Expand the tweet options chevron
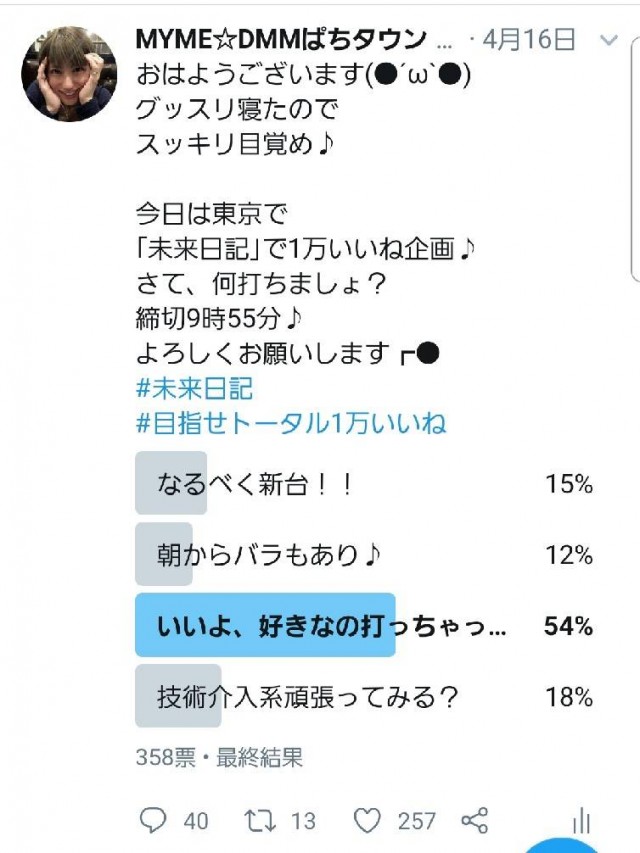 point(609,40)
